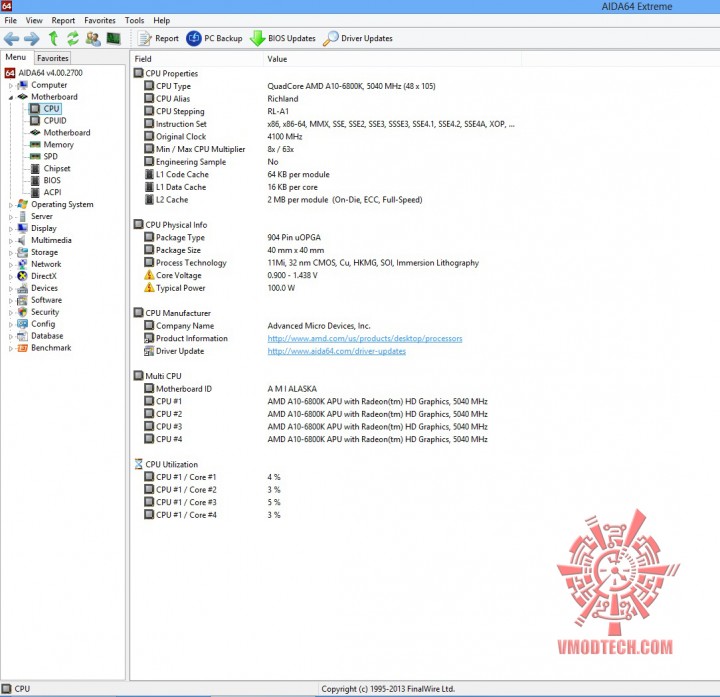Refresh the page with the green arrows icon

[73, 39]
